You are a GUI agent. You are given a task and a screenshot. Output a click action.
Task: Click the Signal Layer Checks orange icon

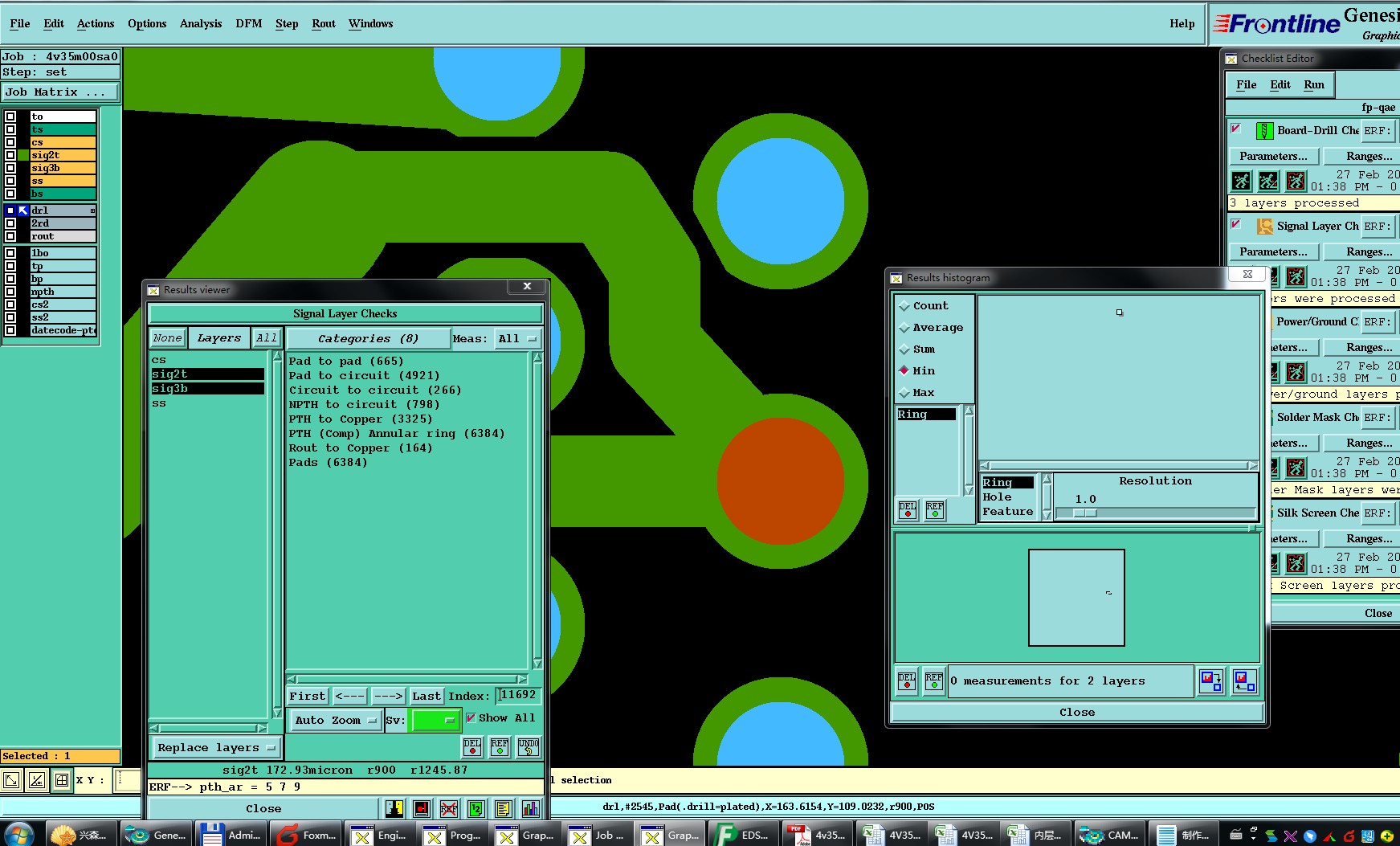pos(1265,226)
